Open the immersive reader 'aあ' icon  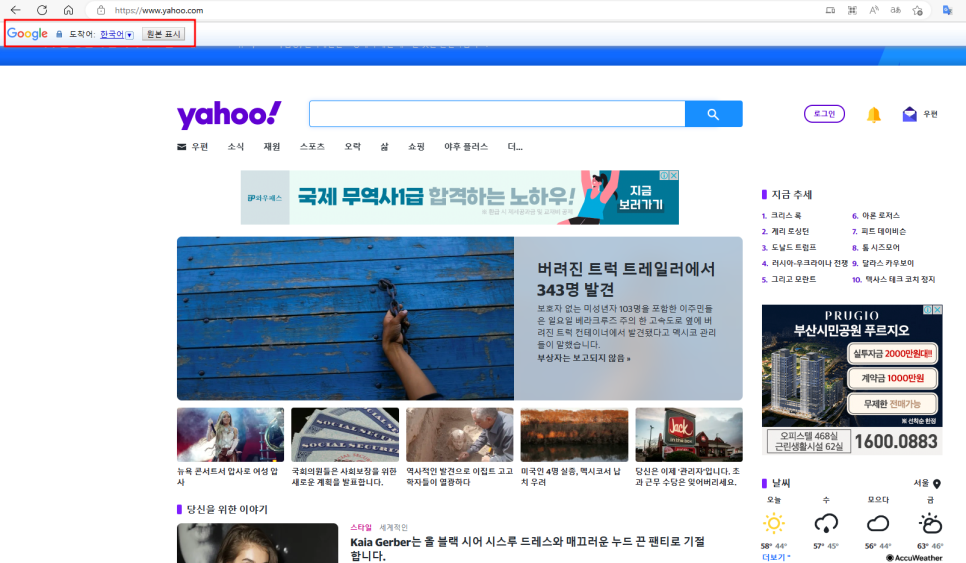895,10
